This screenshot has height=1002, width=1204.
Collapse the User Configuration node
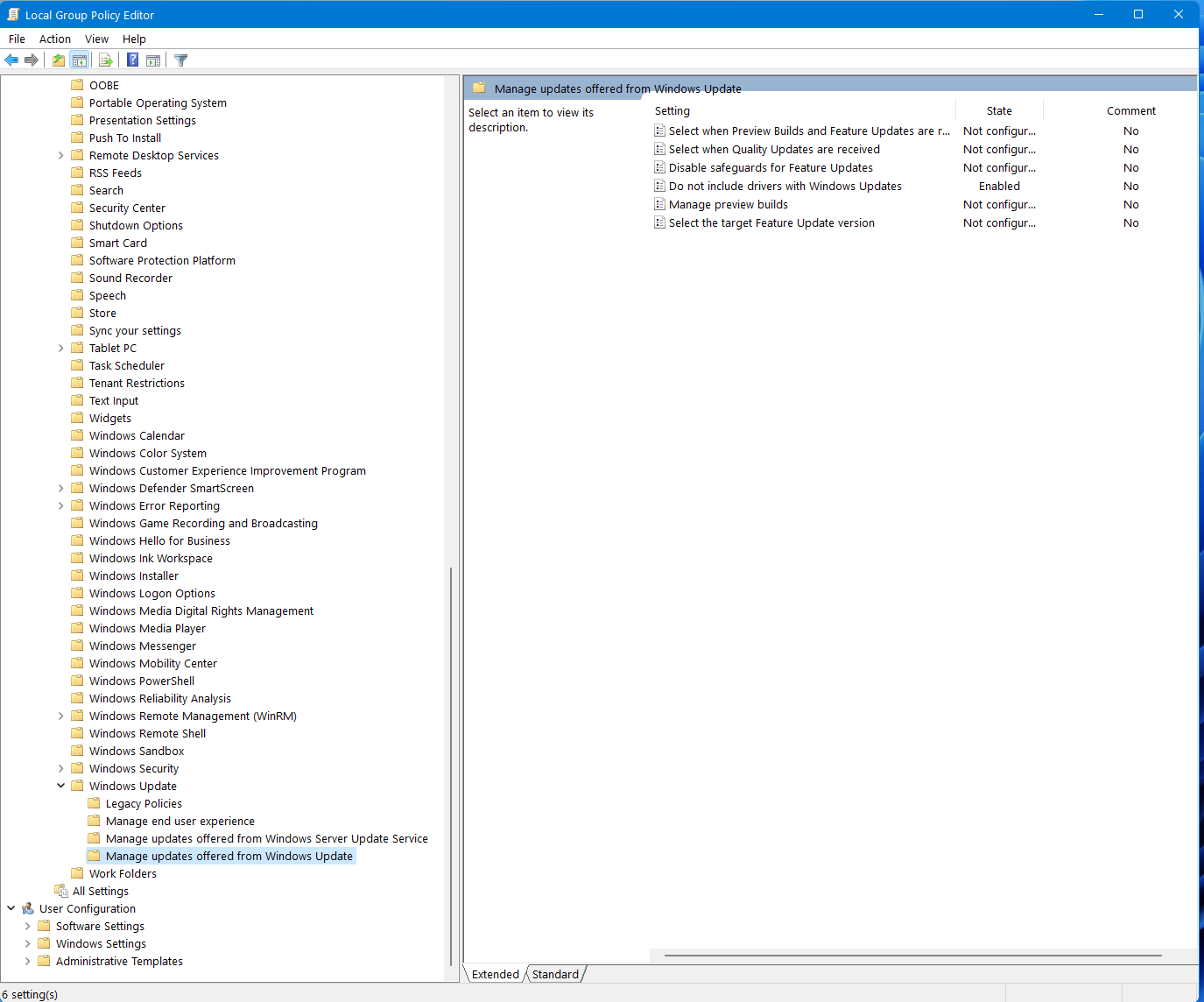11,908
